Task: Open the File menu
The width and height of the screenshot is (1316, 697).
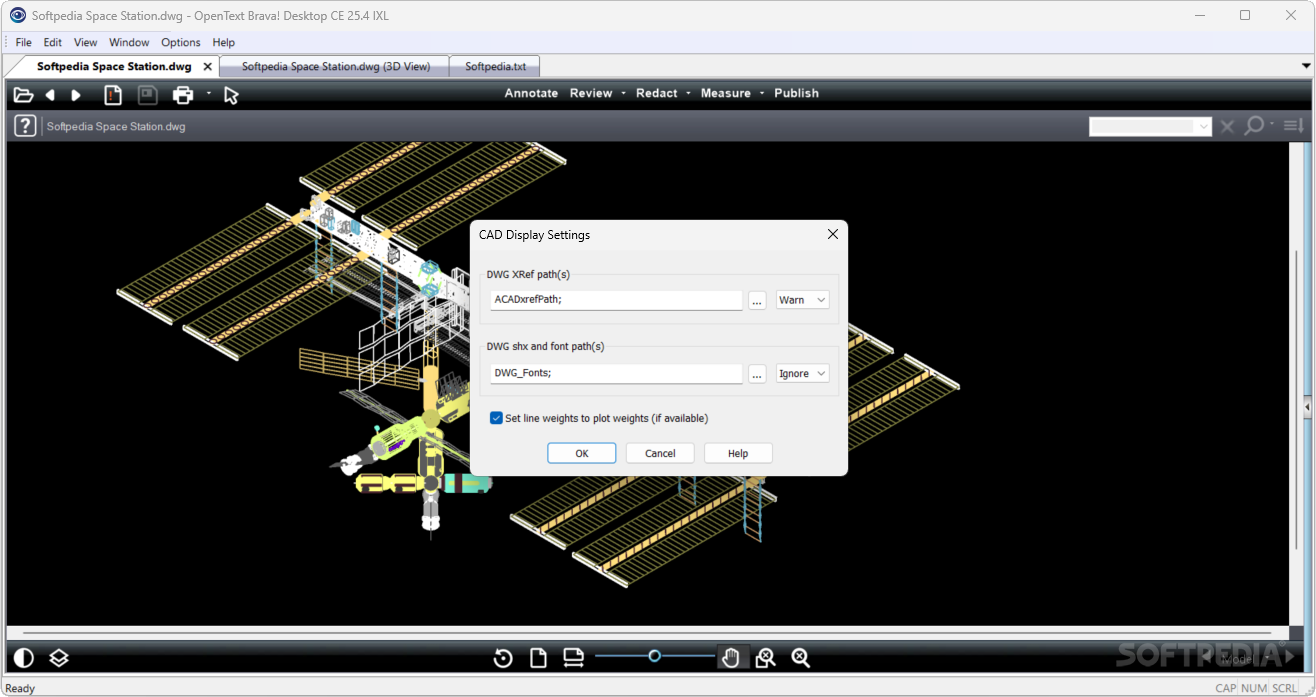Action: [x=23, y=42]
